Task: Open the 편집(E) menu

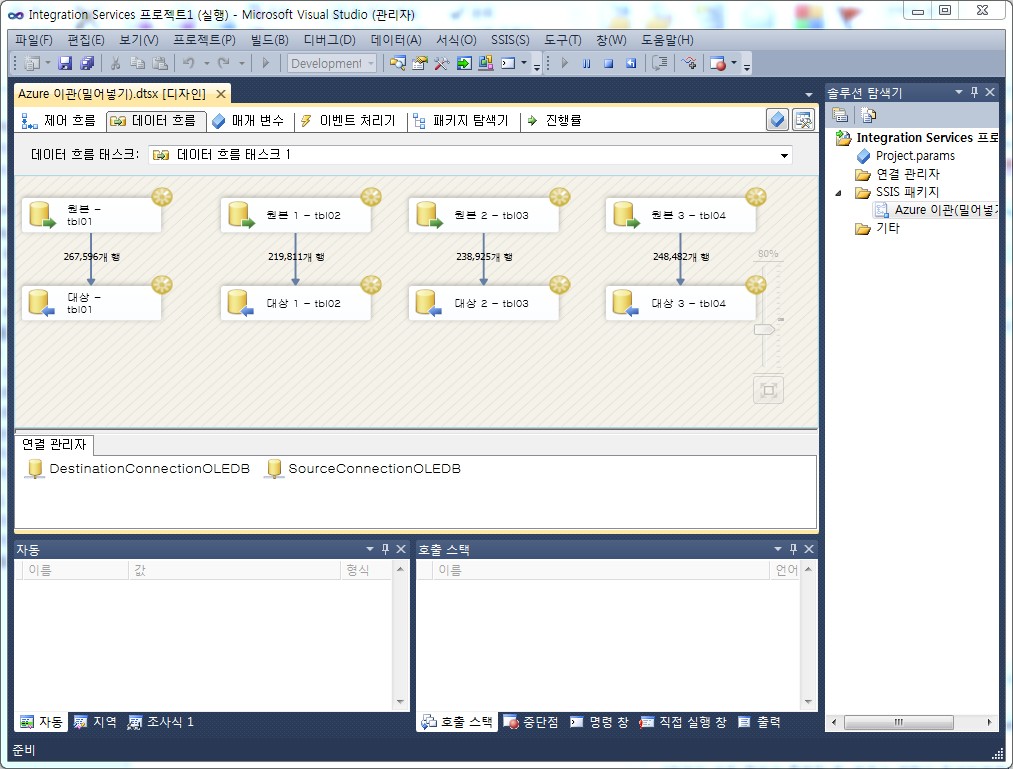Action: 86,40
